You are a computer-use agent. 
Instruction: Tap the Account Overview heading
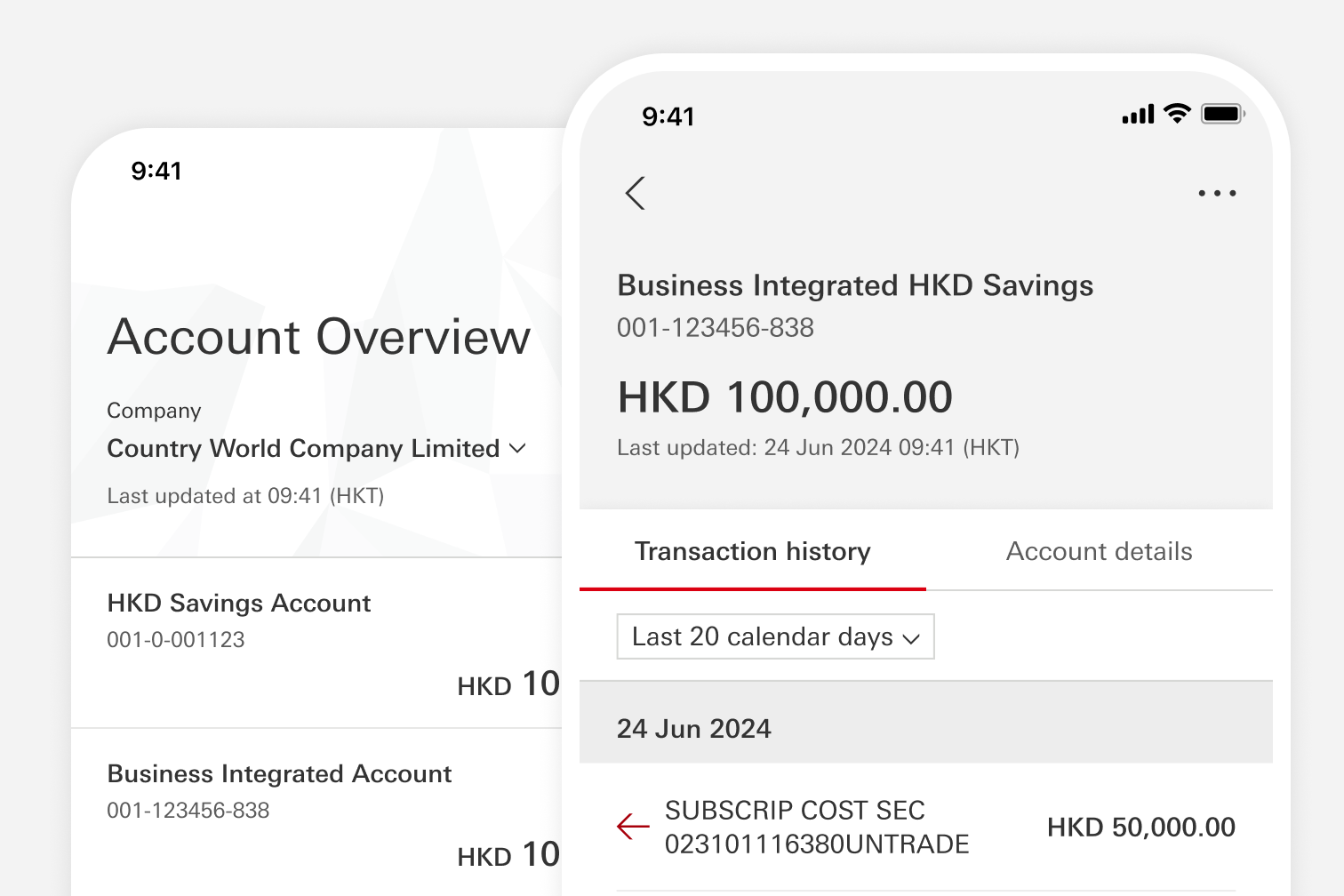point(319,337)
